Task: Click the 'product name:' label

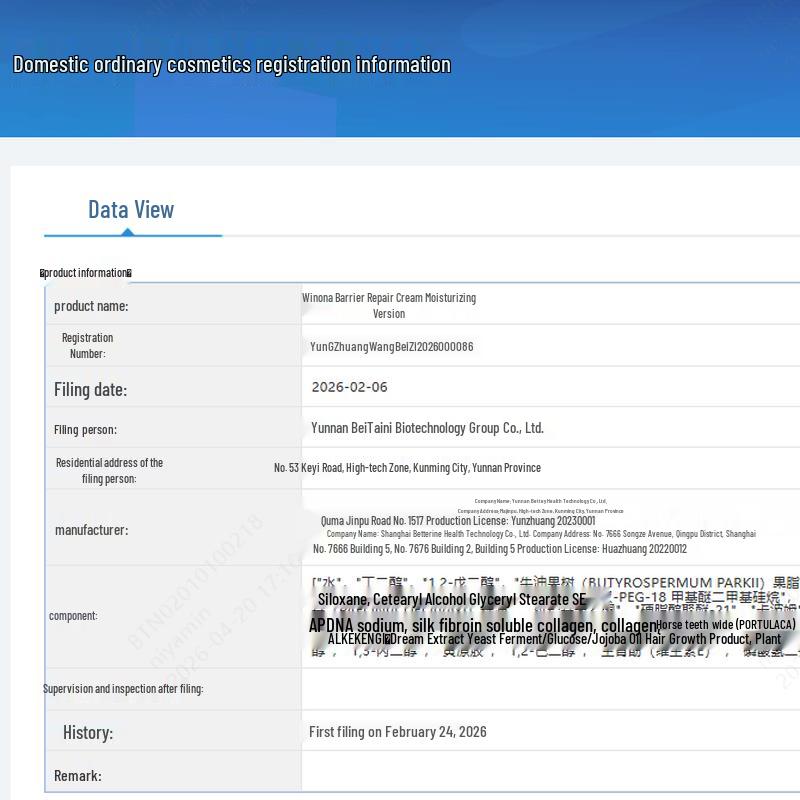Action: (x=91, y=306)
